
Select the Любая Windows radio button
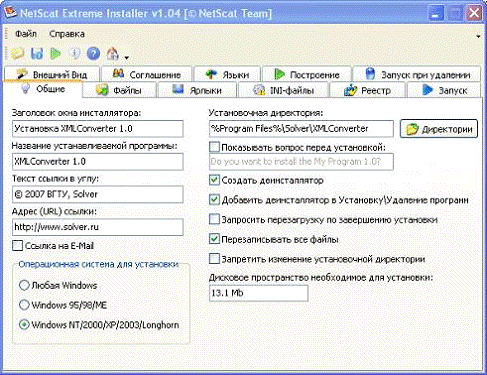24,285
